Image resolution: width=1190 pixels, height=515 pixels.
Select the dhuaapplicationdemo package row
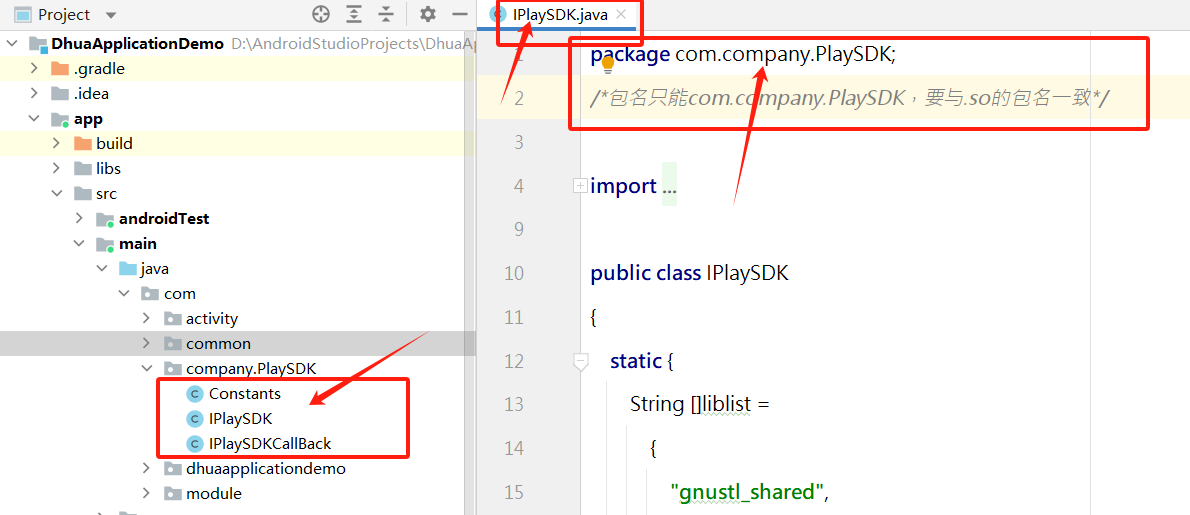pyautogui.click(x=238, y=469)
